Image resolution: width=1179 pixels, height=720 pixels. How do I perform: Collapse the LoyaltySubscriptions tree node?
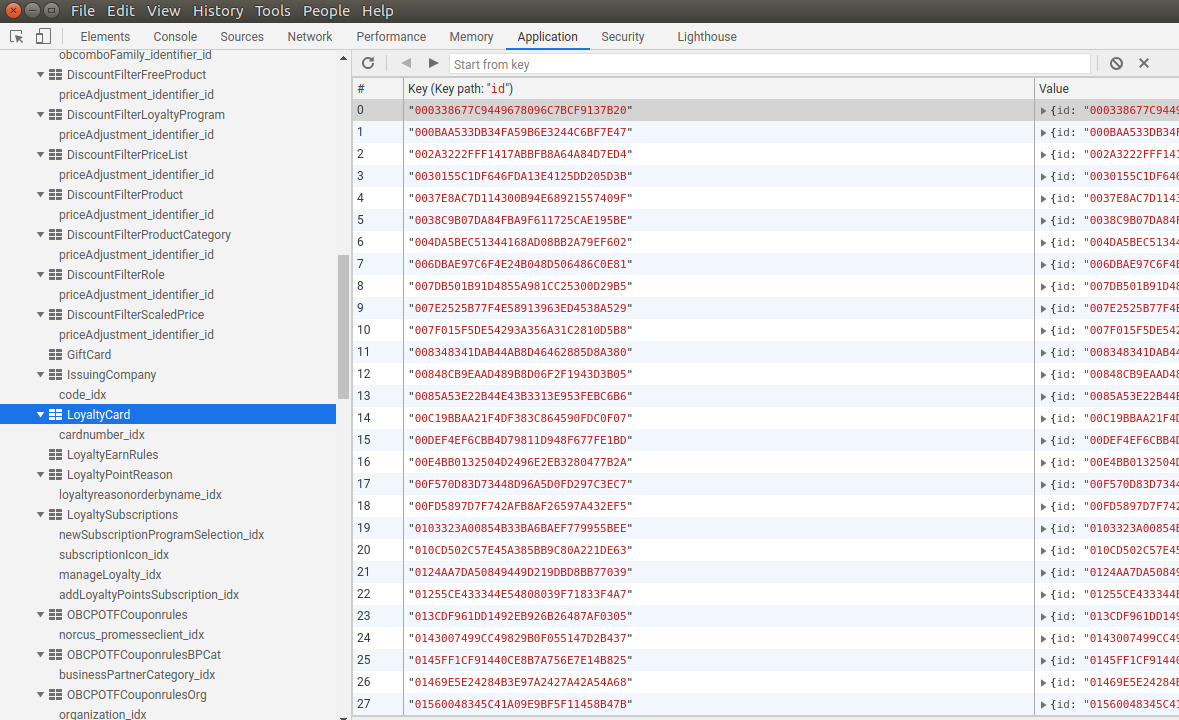coord(41,515)
